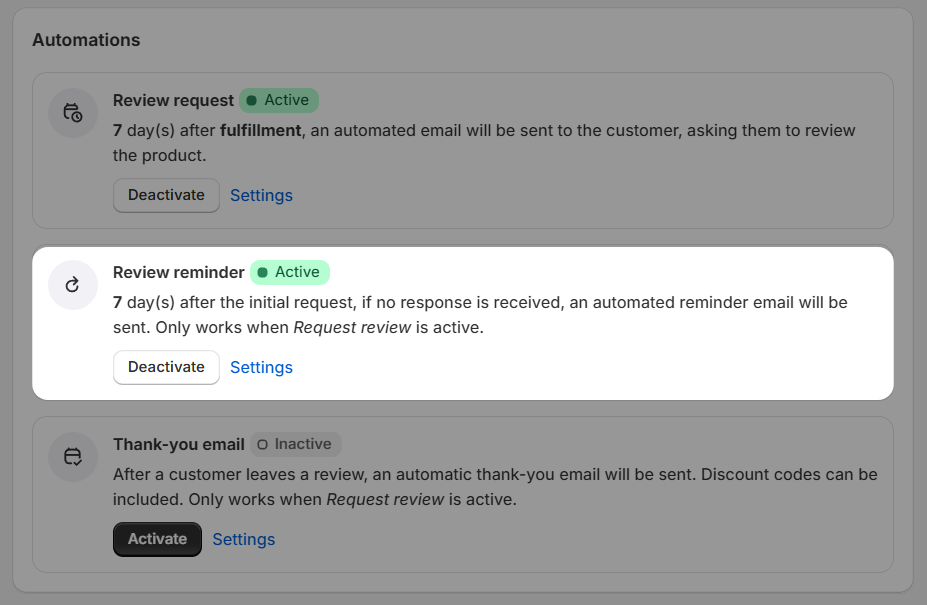Activate the Thank-you email automation
927x605 pixels.
157,539
